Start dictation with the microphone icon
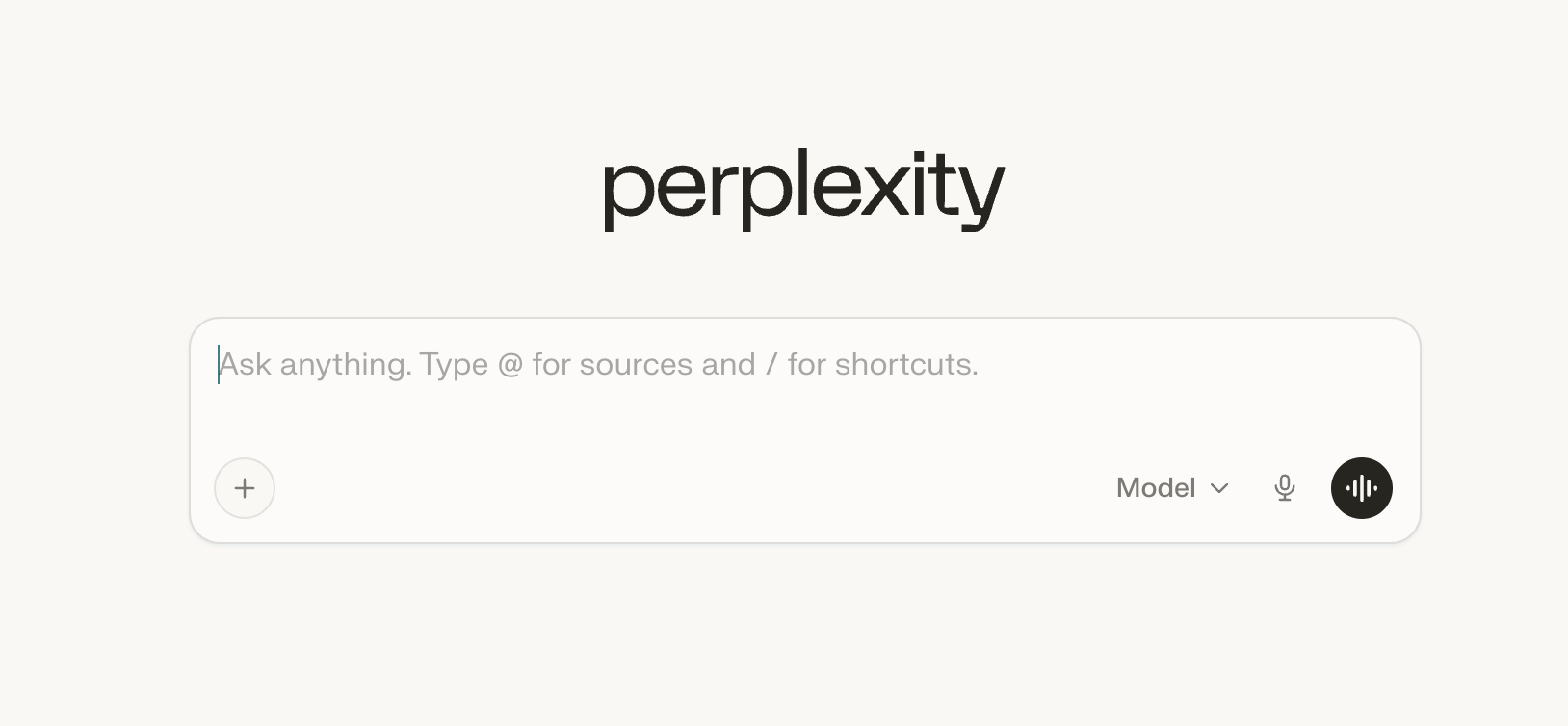Screen dimensions: 1568x726 pos(1284,488)
